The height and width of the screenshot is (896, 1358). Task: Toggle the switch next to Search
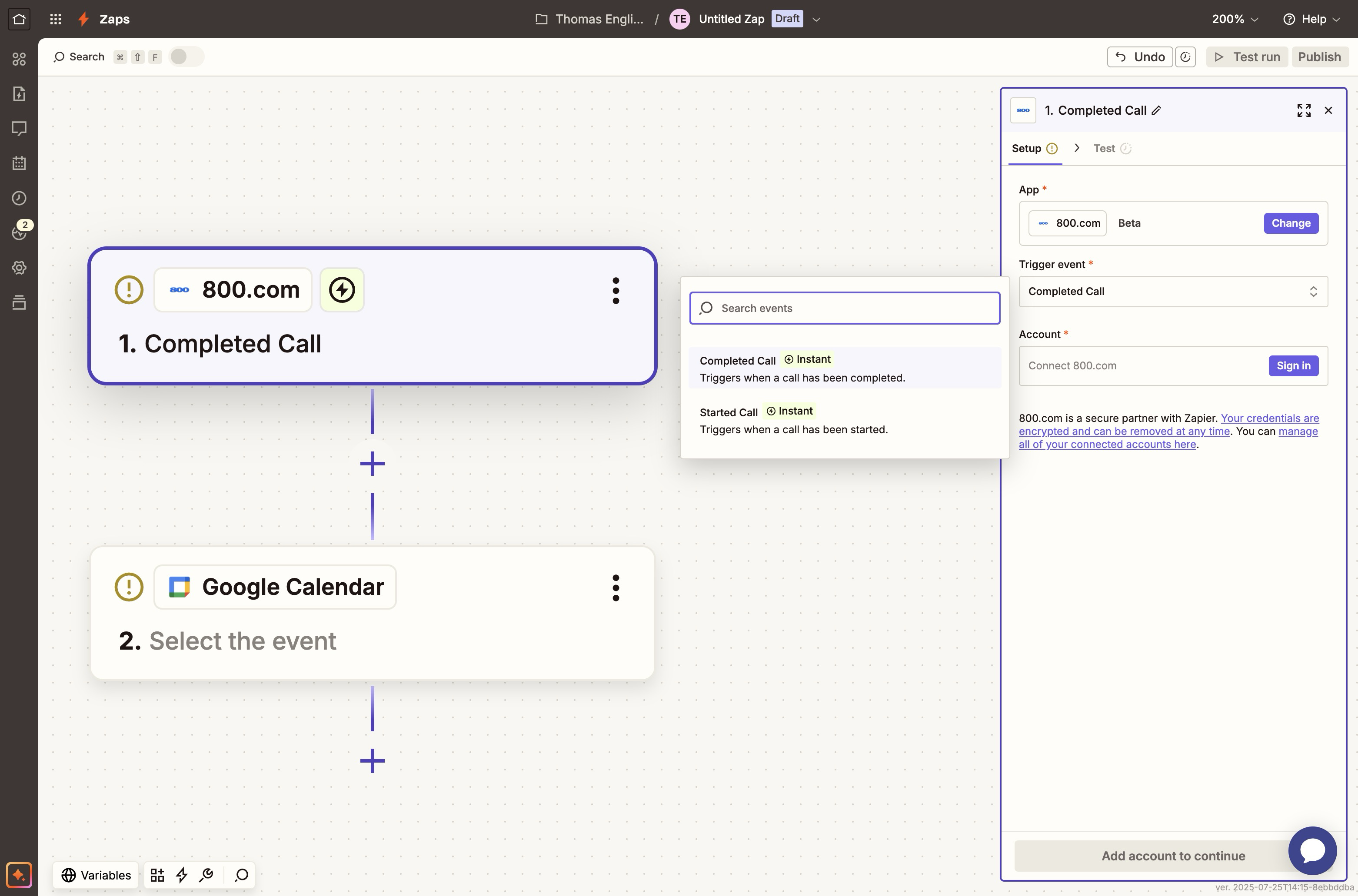[x=186, y=56]
